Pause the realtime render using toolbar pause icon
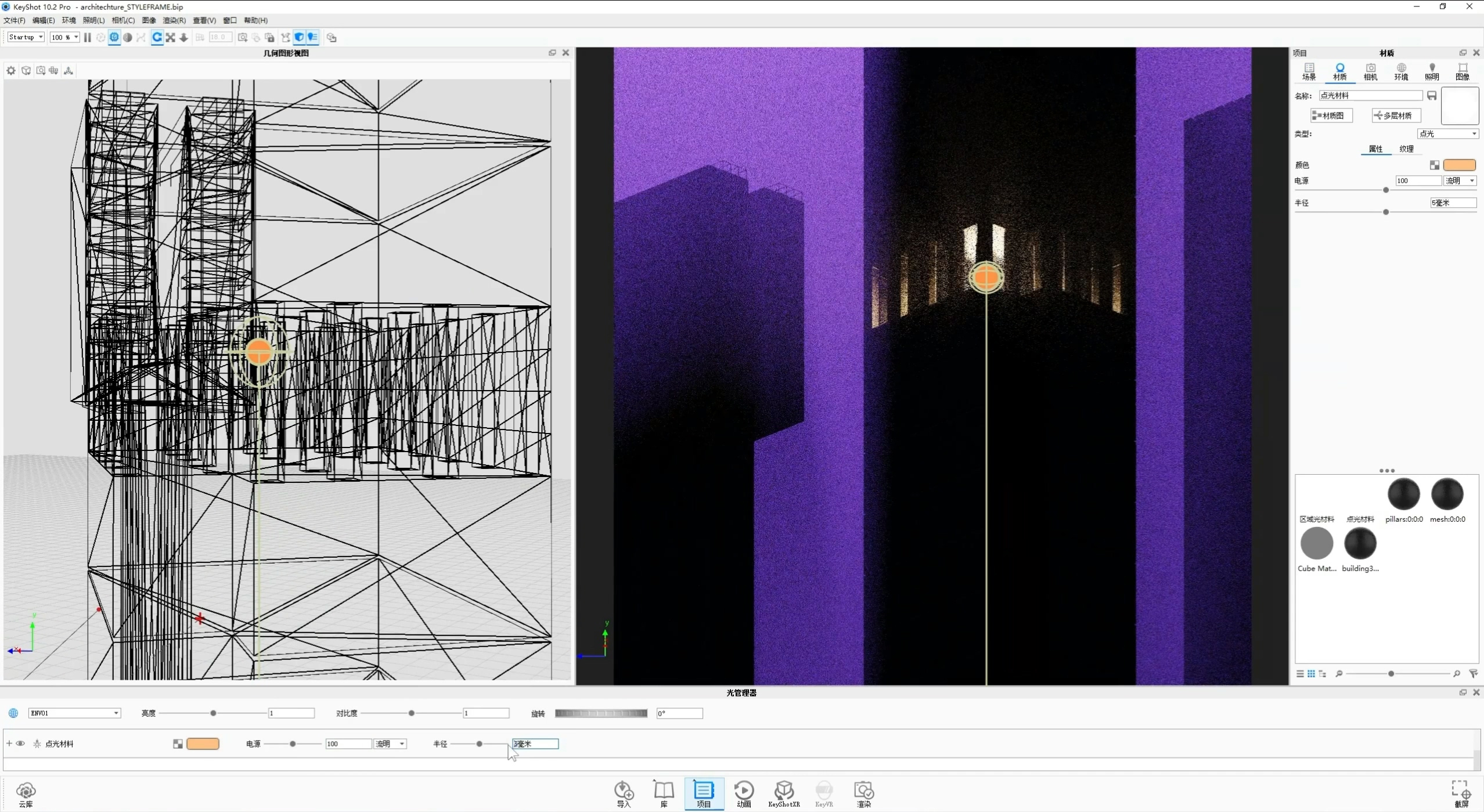This screenshot has width=1484, height=812. pos(87,37)
